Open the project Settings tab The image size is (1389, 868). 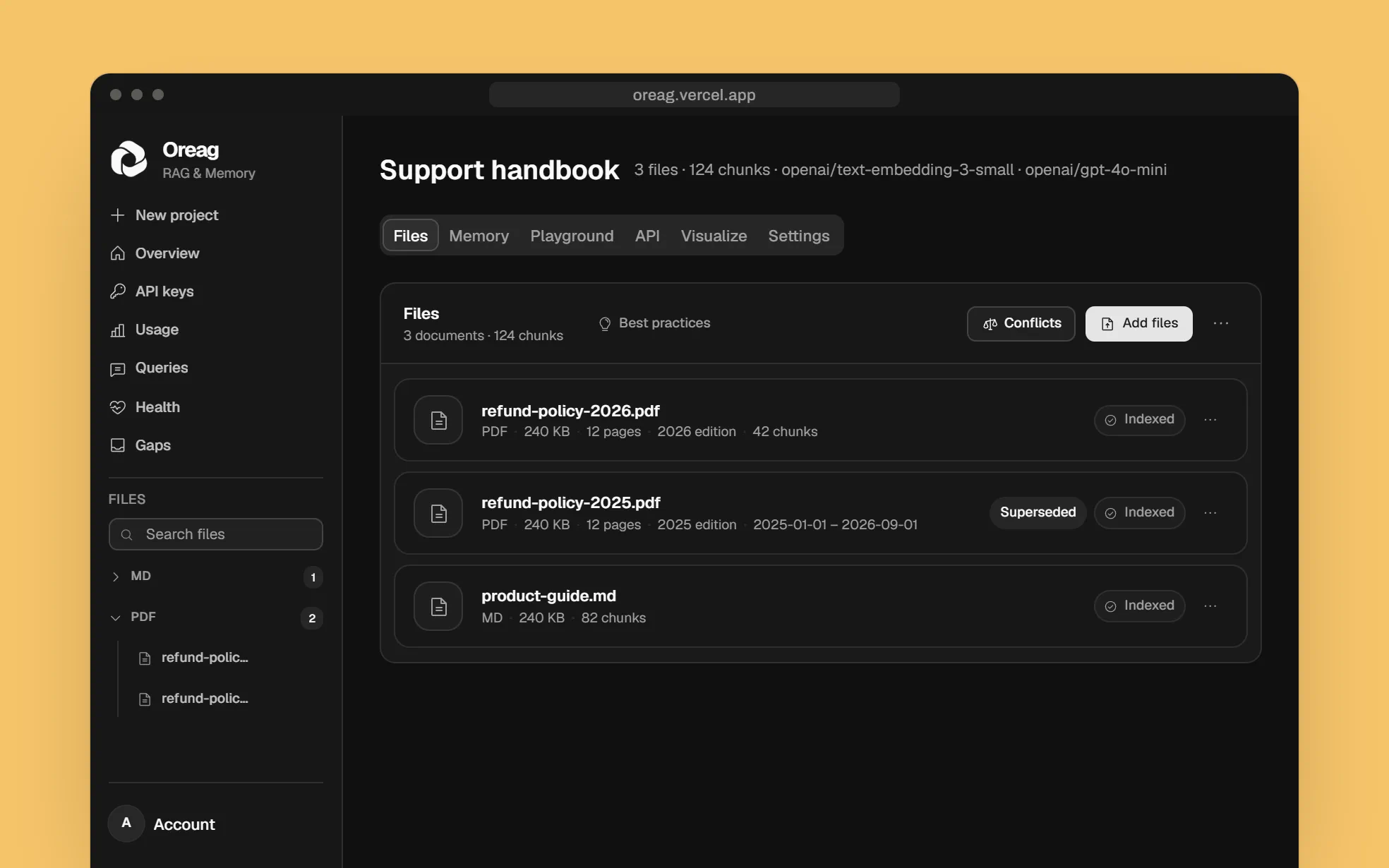(798, 235)
